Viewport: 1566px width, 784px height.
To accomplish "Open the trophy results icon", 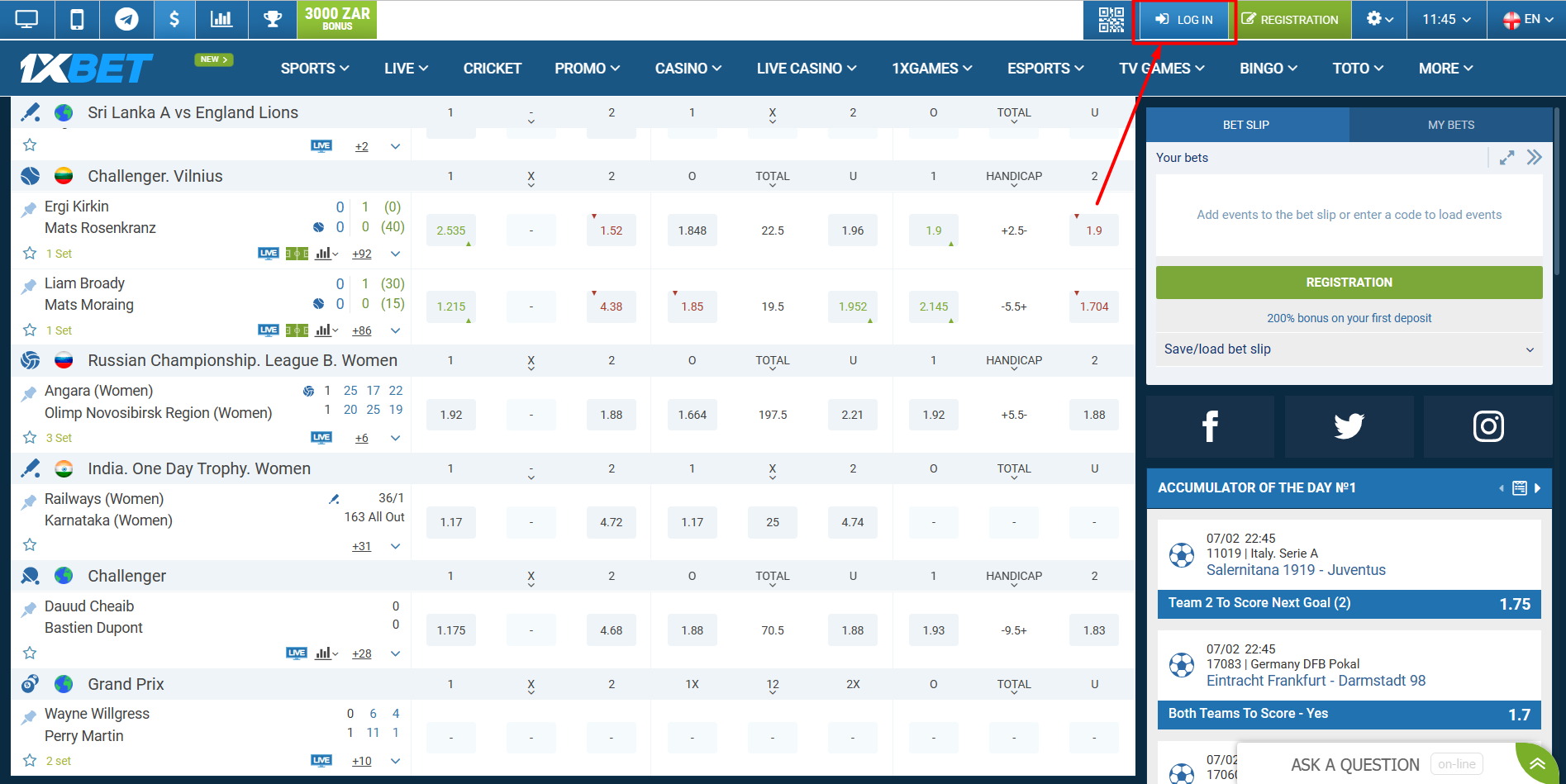I will (x=273, y=19).
